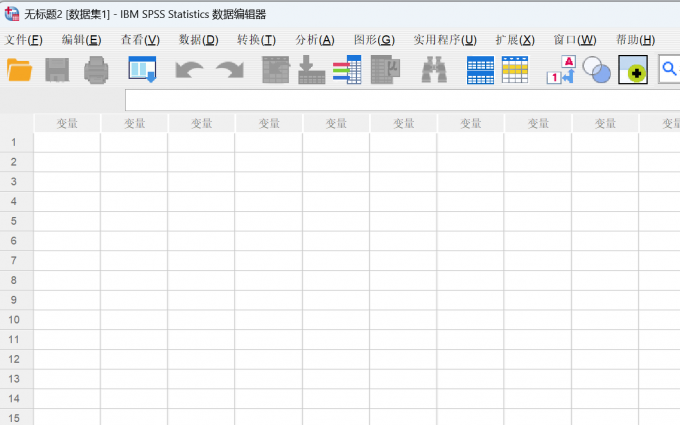Select row header 6
The image size is (680, 425).
(x=16, y=241)
